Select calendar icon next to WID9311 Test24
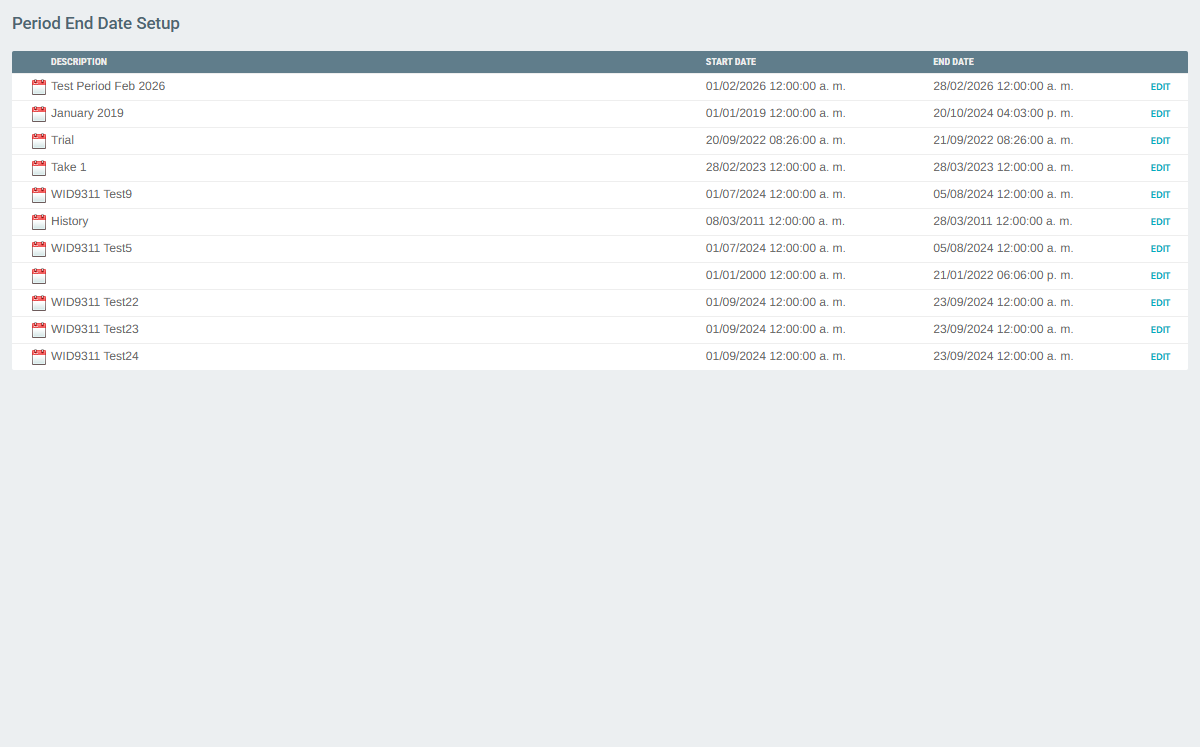1200x747 pixels. 39,357
